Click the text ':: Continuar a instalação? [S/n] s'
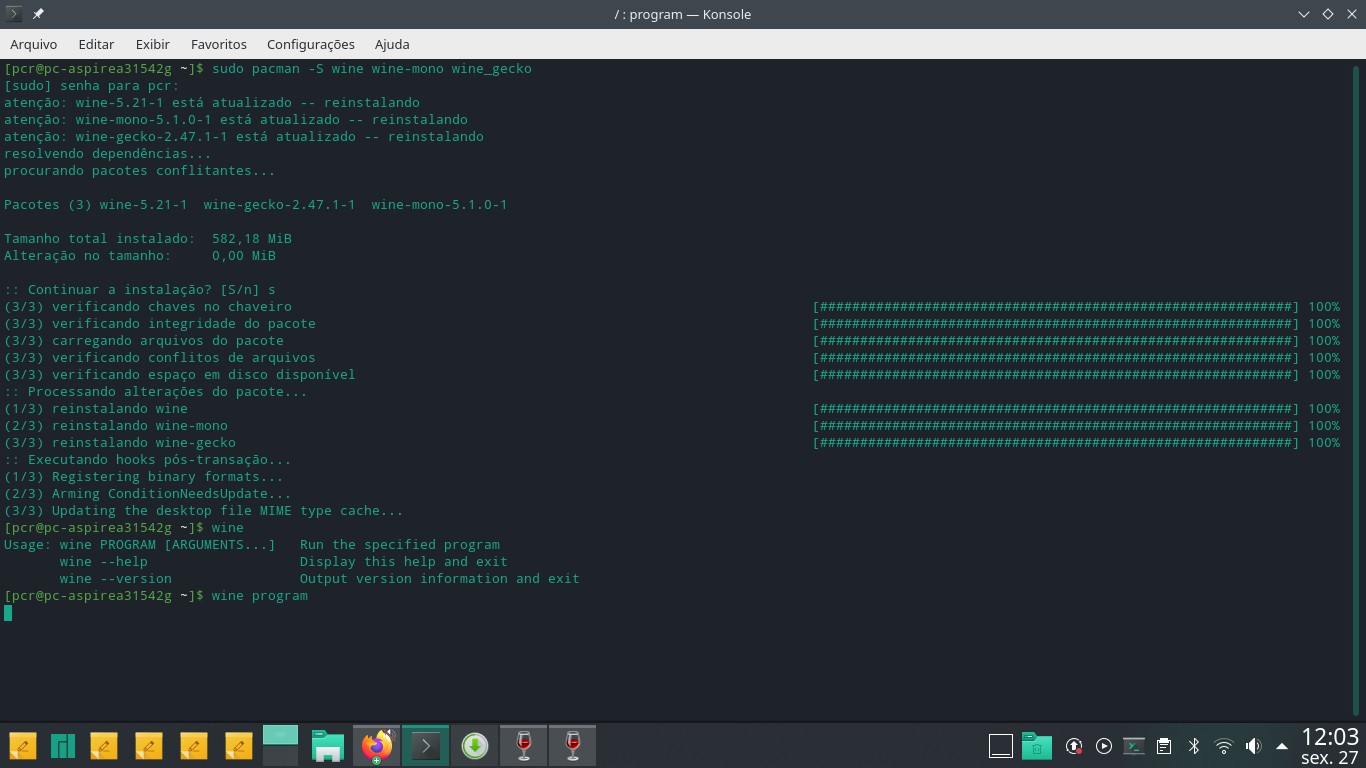1366x768 pixels. [x=140, y=290]
